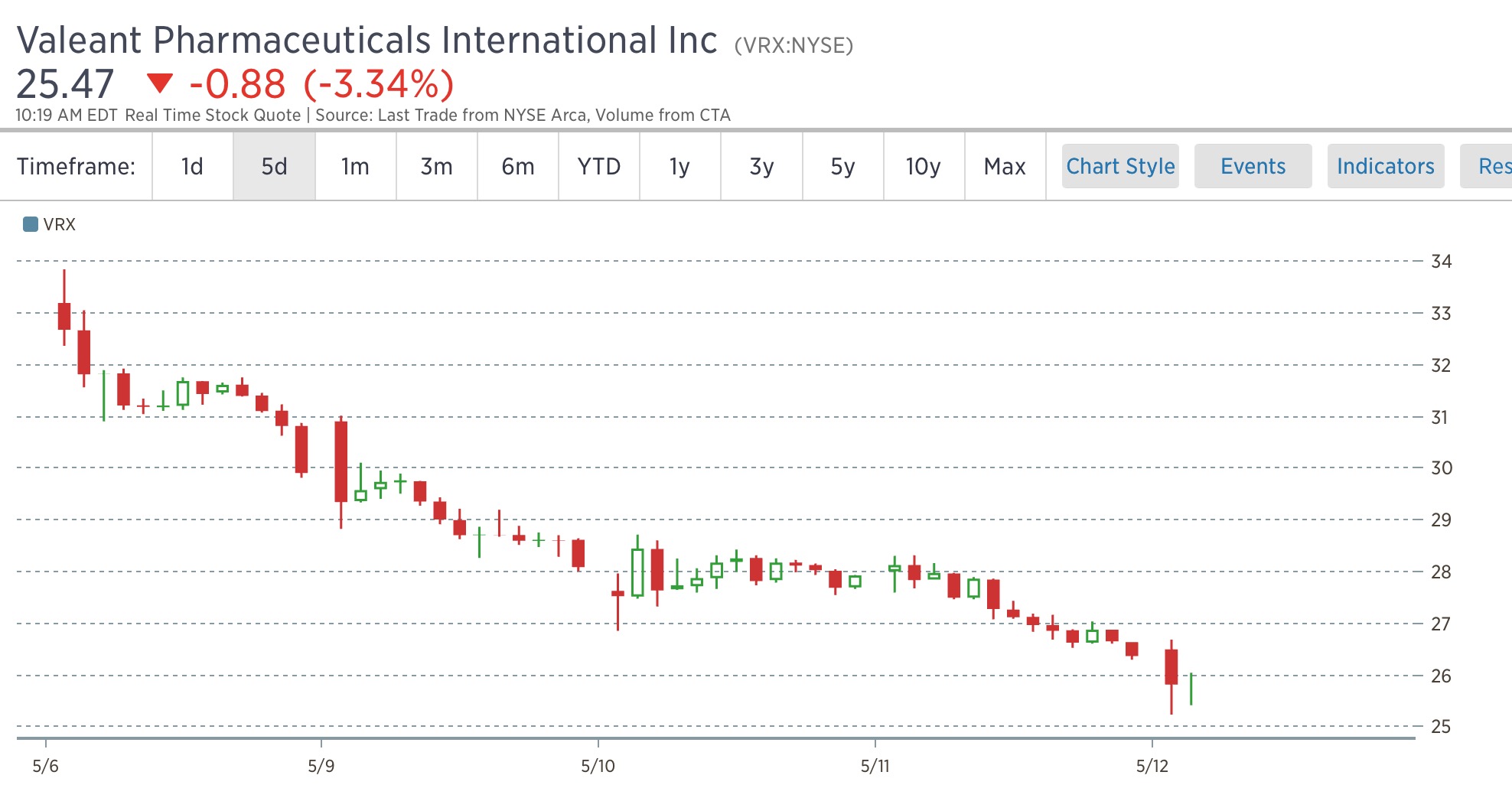Click the (-3.34%) percent change
This screenshot has width=1512, height=798.
click(x=379, y=84)
